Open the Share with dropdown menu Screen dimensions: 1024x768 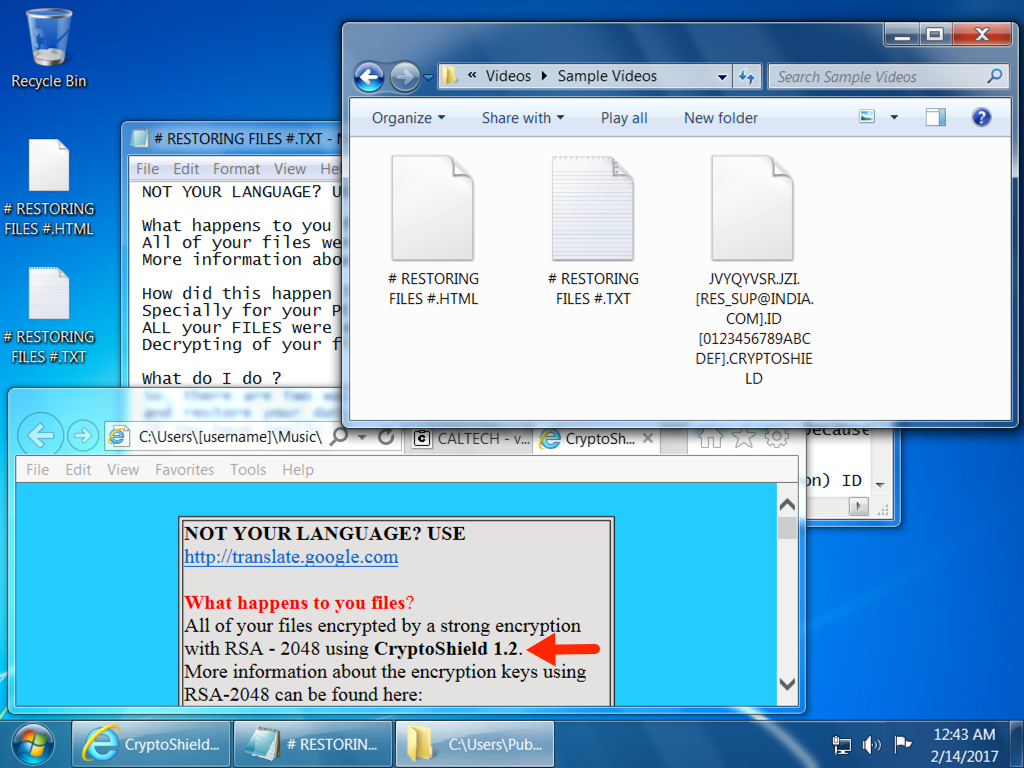[522, 118]
